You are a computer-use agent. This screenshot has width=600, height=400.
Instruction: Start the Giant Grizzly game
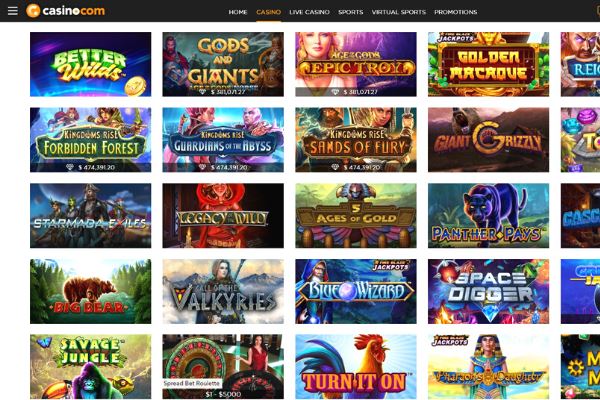pyautogui.click(x=488, y=140)
